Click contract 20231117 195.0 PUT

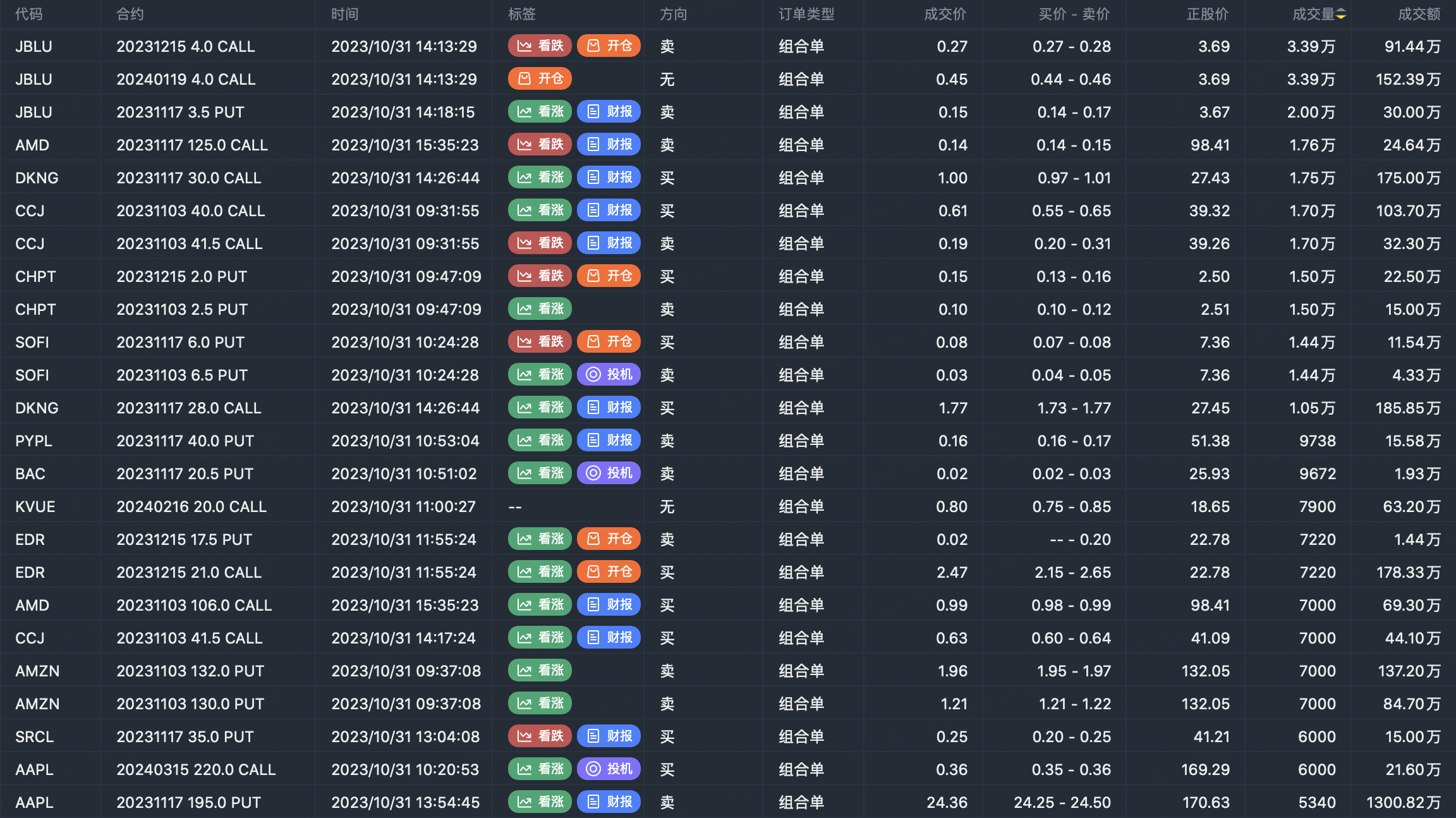pyautogui.click(x=188, y=802)
